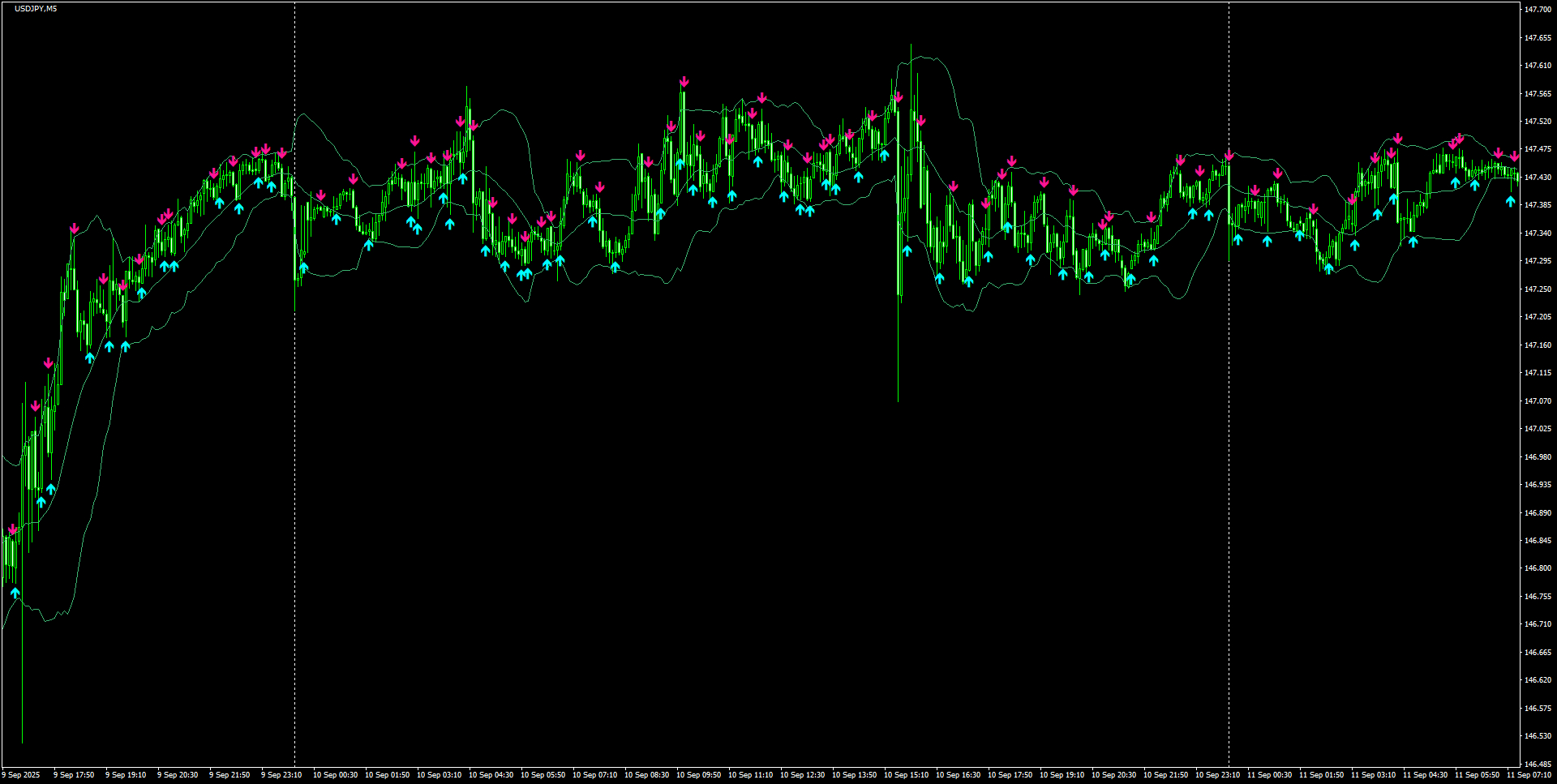Click the 10 Sep 20:30 time label
The width and height of the screenshot is (1557, 784).
(x=1114, y=775)
